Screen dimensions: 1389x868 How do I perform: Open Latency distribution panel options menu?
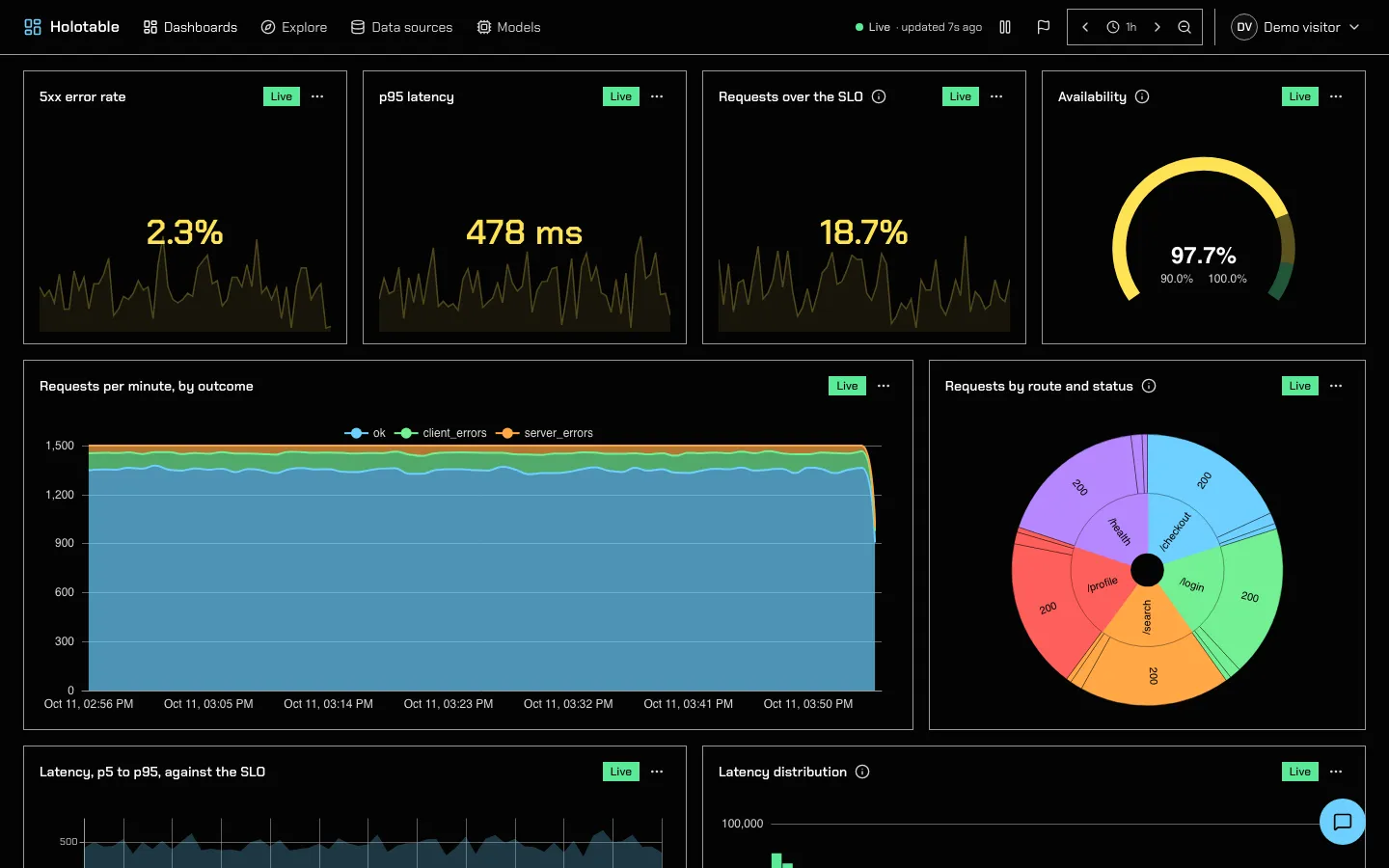pos(1336,772)
